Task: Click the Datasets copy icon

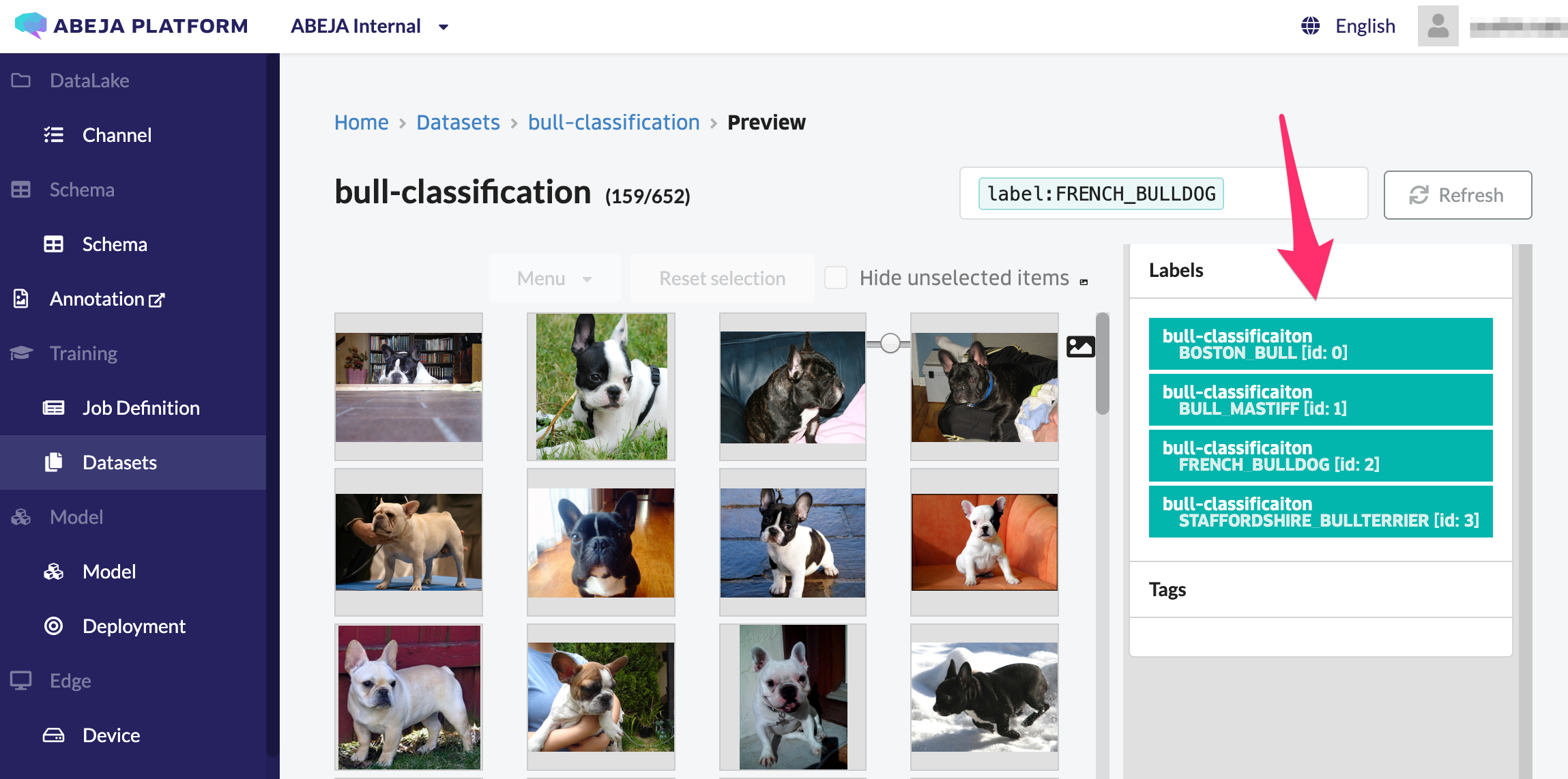Action: pyautogui.click(x=54, y=462)
